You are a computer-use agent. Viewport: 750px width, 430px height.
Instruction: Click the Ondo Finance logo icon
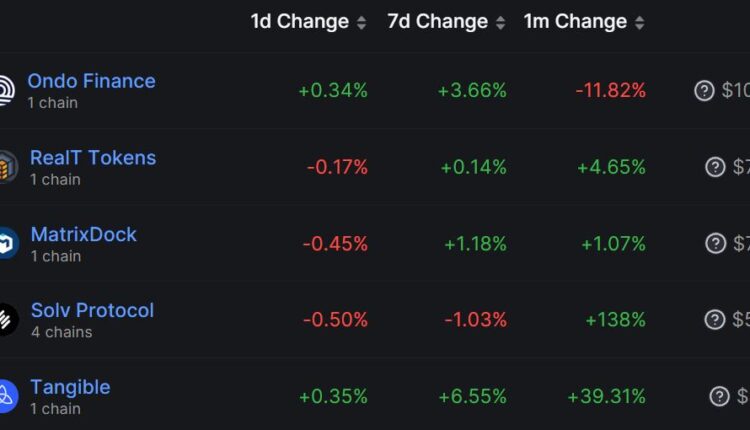click(5, 91)
